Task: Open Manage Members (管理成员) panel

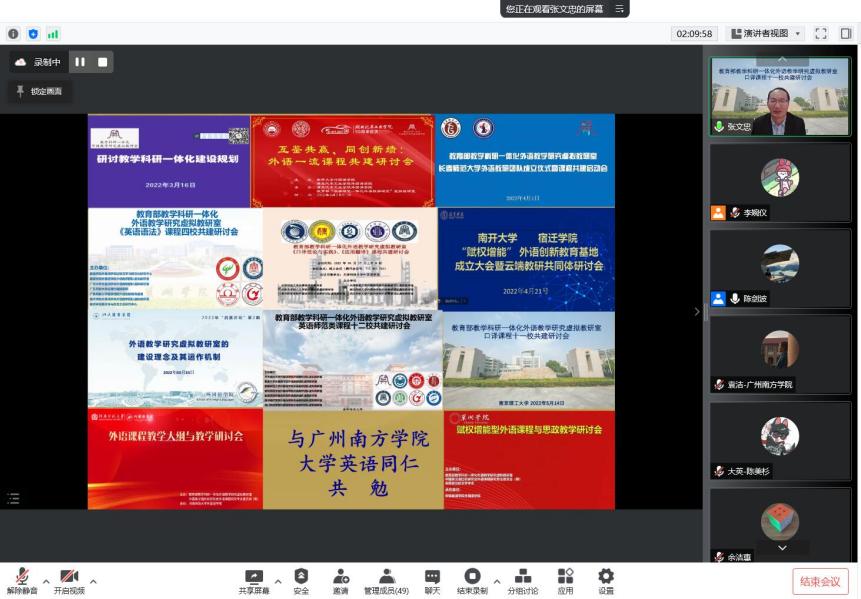Action: (x=386, y=577)
